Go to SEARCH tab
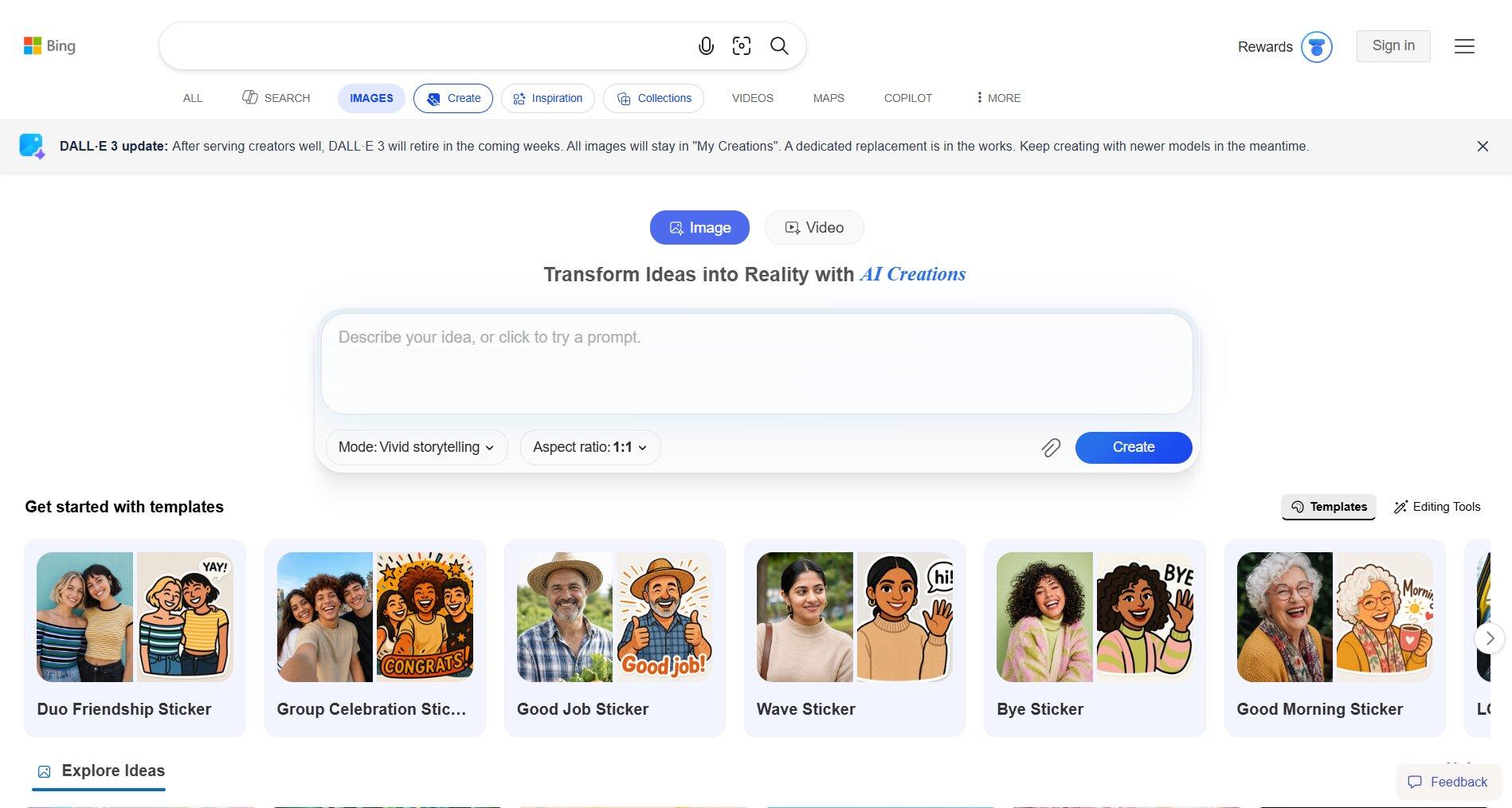1512x808 pixels. click(x=276, y=98)
